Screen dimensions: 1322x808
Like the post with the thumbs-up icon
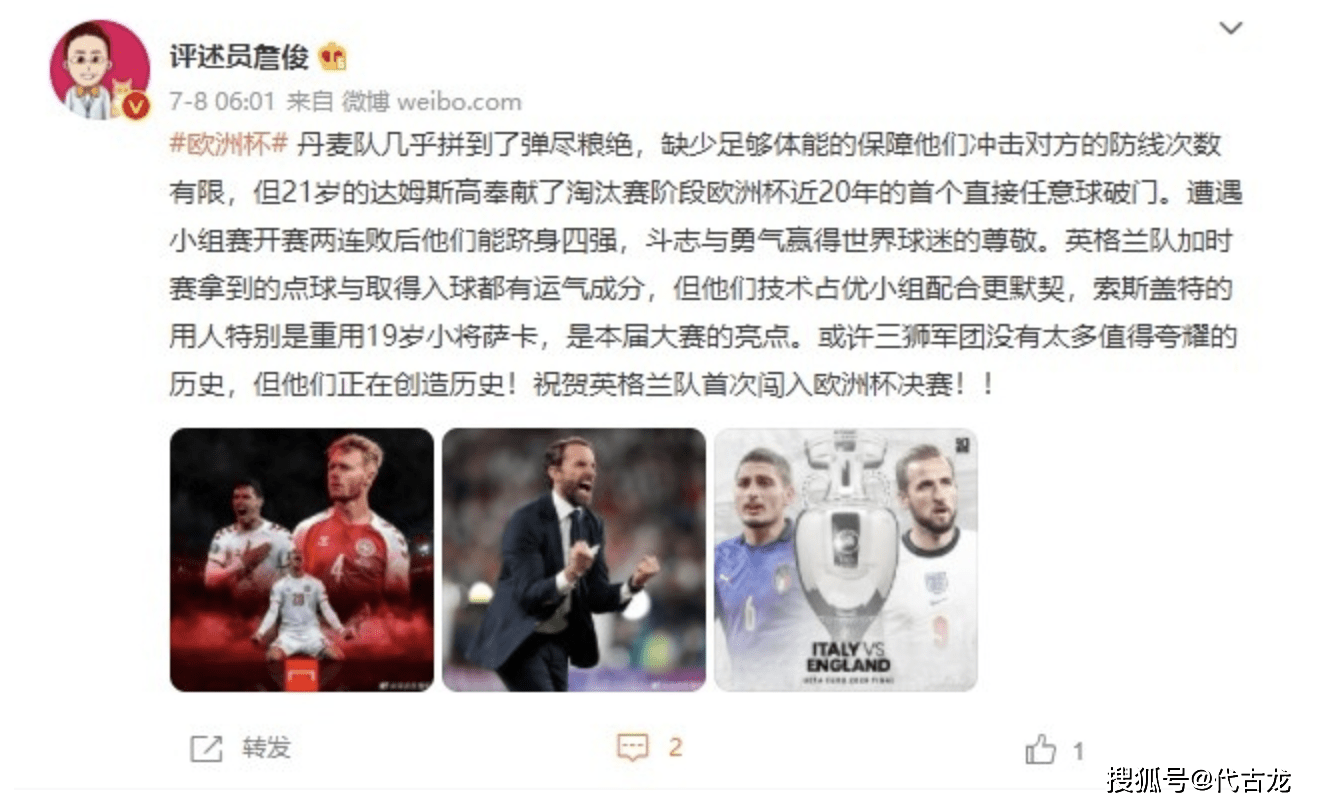[1041, 749]
